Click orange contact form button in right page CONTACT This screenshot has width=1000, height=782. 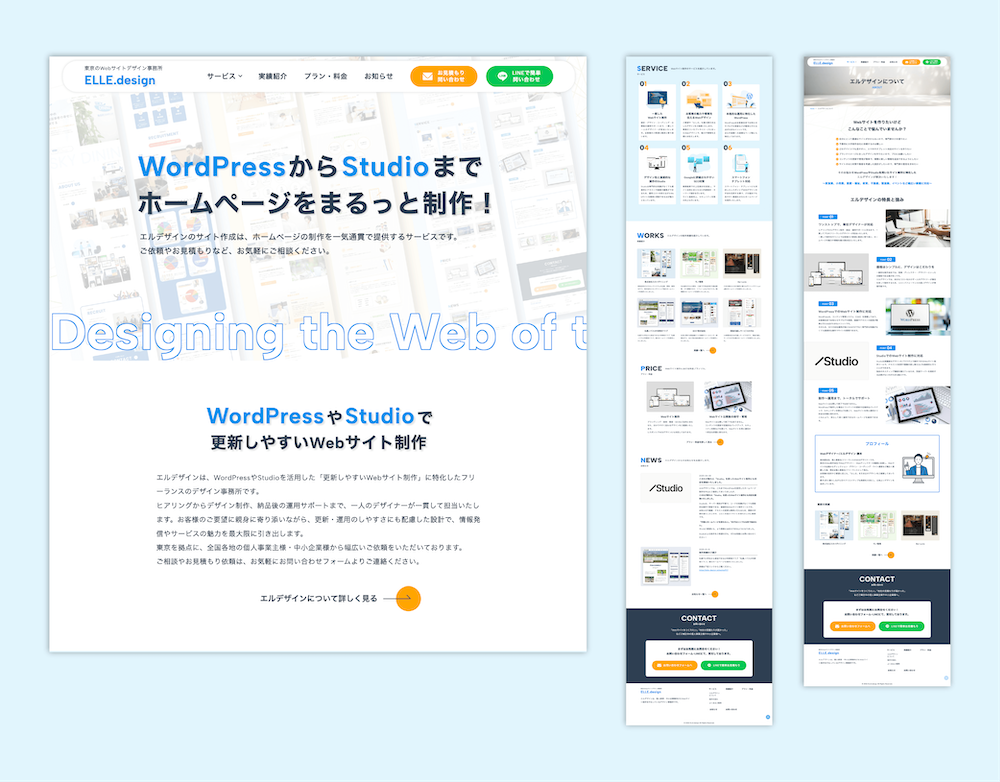coord(853,626)
